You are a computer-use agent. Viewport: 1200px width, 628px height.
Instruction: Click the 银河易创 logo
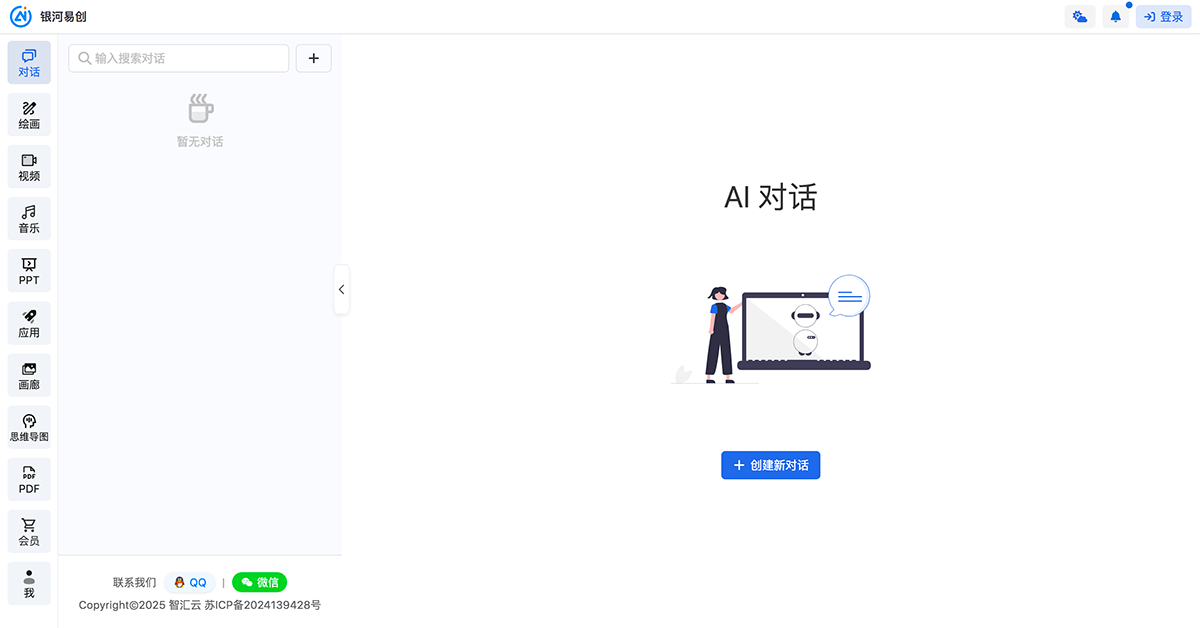point(48,16)
